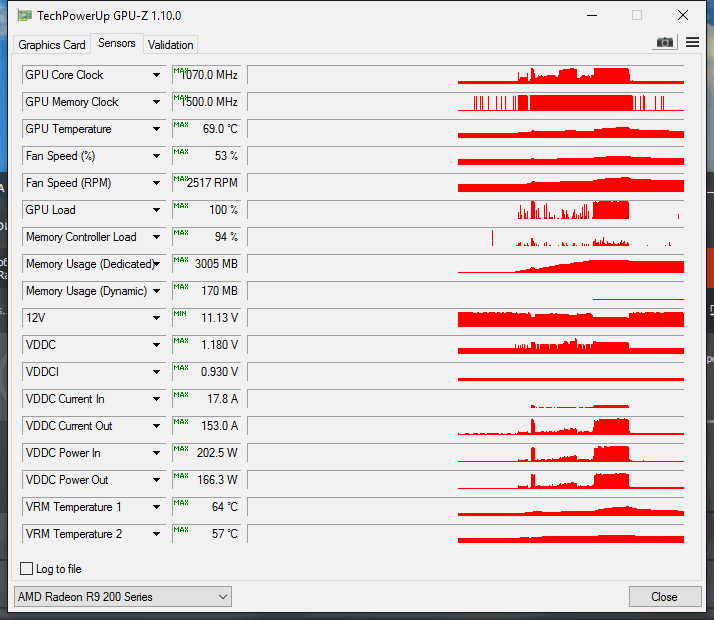Open the Validation tab
This screenshot has height=620, width=714.
170,45
